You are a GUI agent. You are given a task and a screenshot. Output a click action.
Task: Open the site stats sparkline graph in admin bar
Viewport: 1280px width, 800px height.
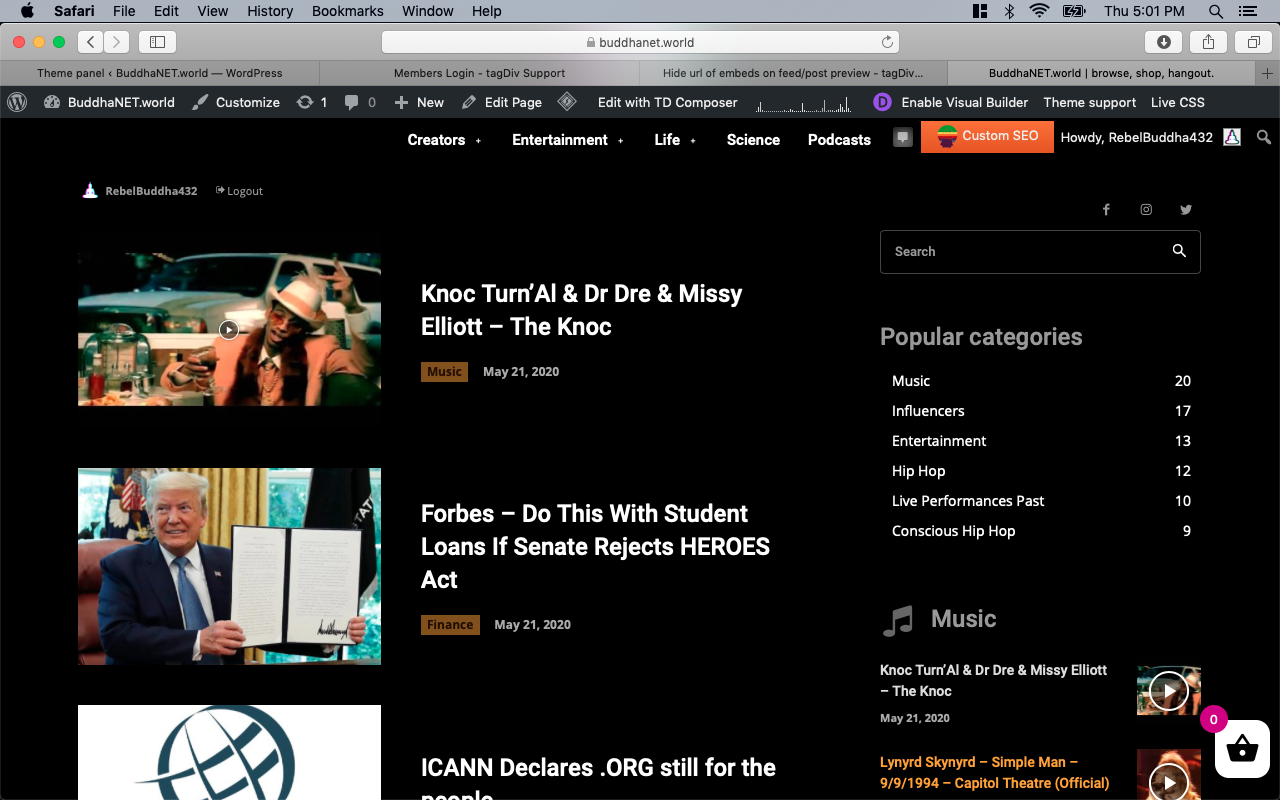805,103
